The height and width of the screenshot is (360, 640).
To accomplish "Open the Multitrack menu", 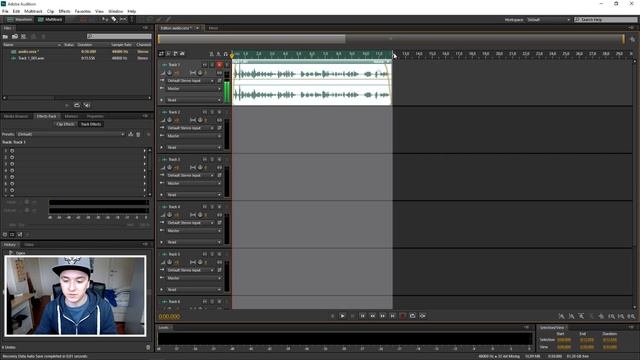I will (x=33, y=11).
